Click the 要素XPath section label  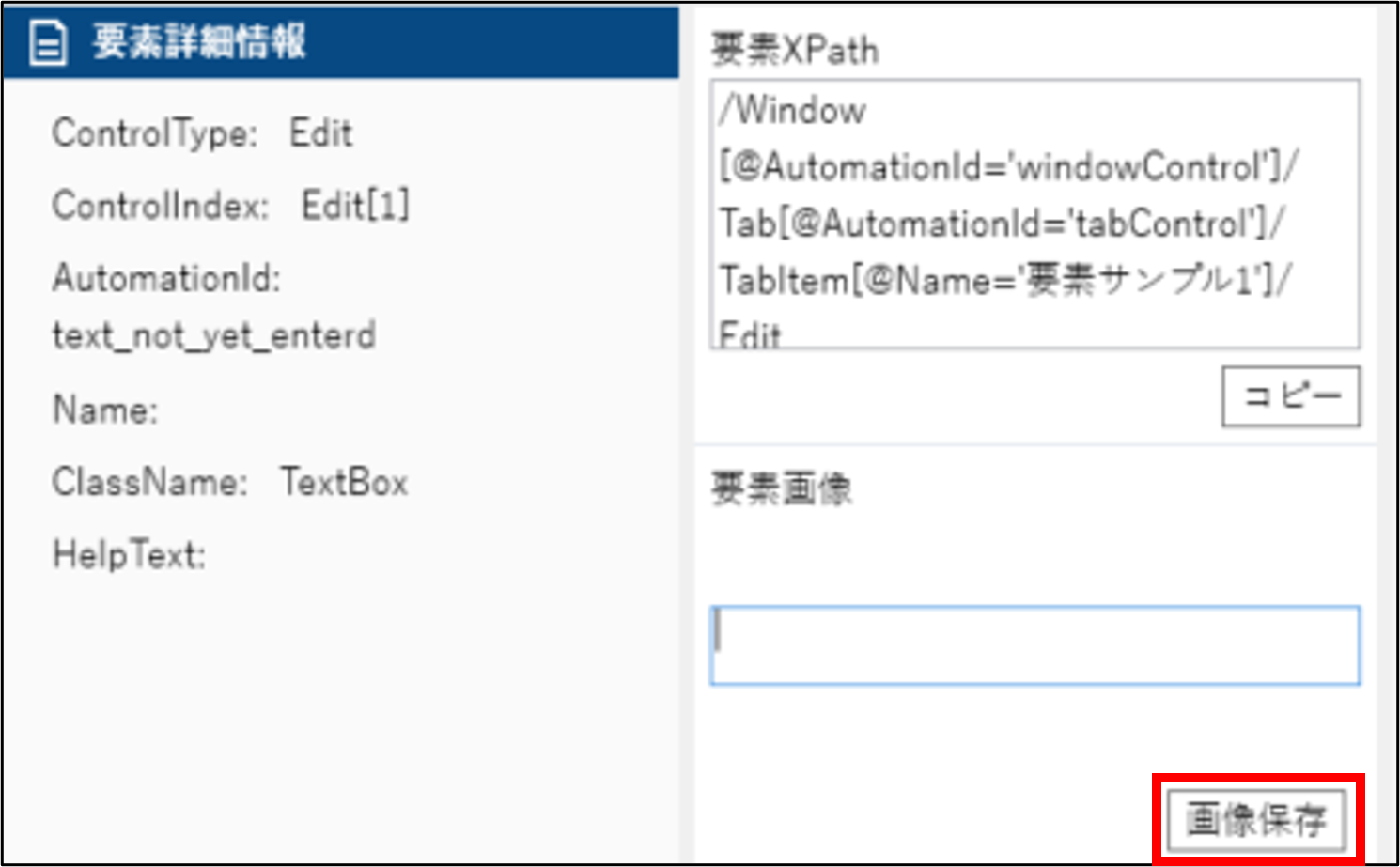795,50
